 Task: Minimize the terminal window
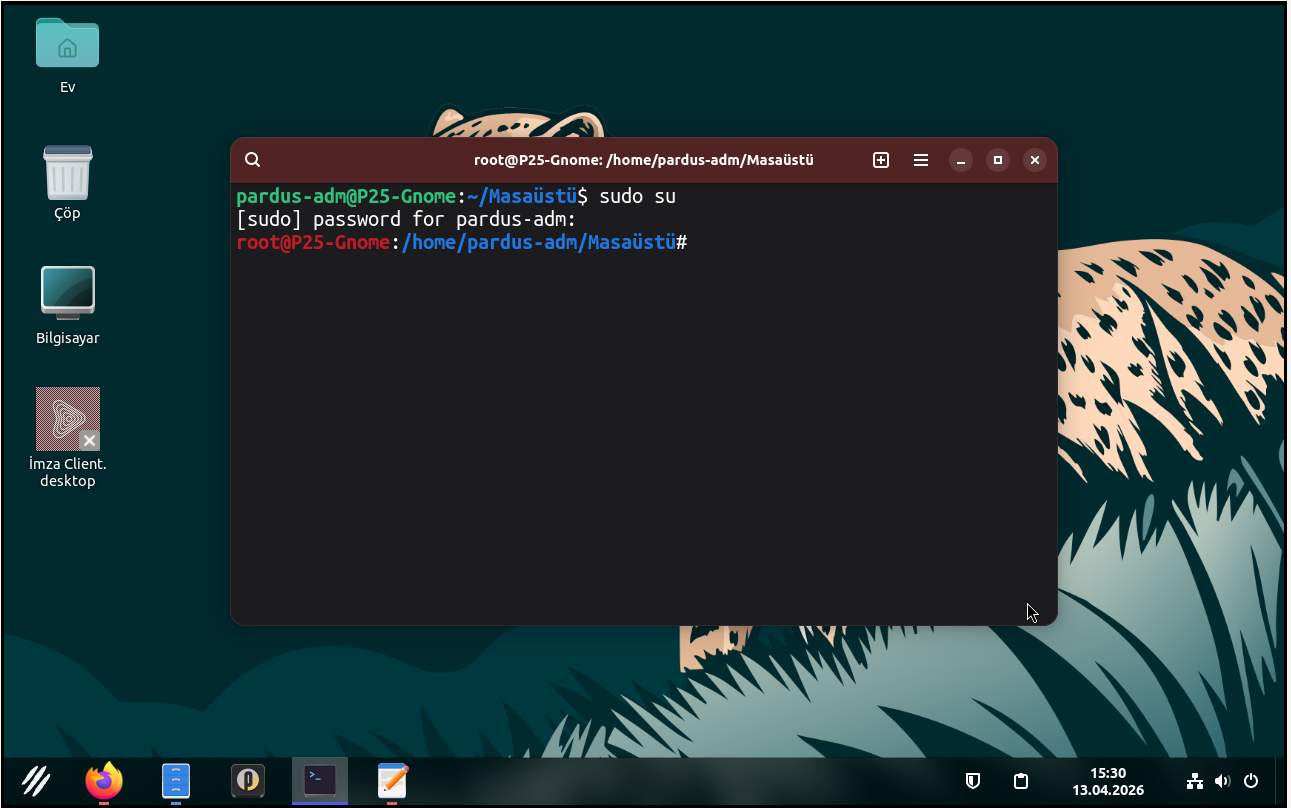pos(961,160)
